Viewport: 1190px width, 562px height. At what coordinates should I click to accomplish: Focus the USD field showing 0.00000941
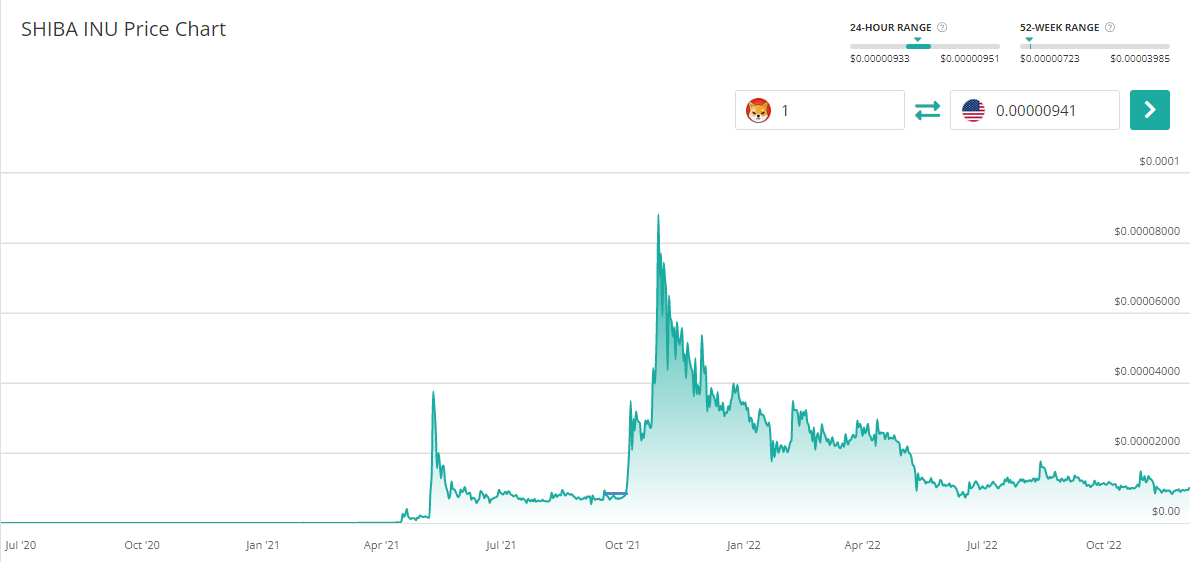point(1050,110)
